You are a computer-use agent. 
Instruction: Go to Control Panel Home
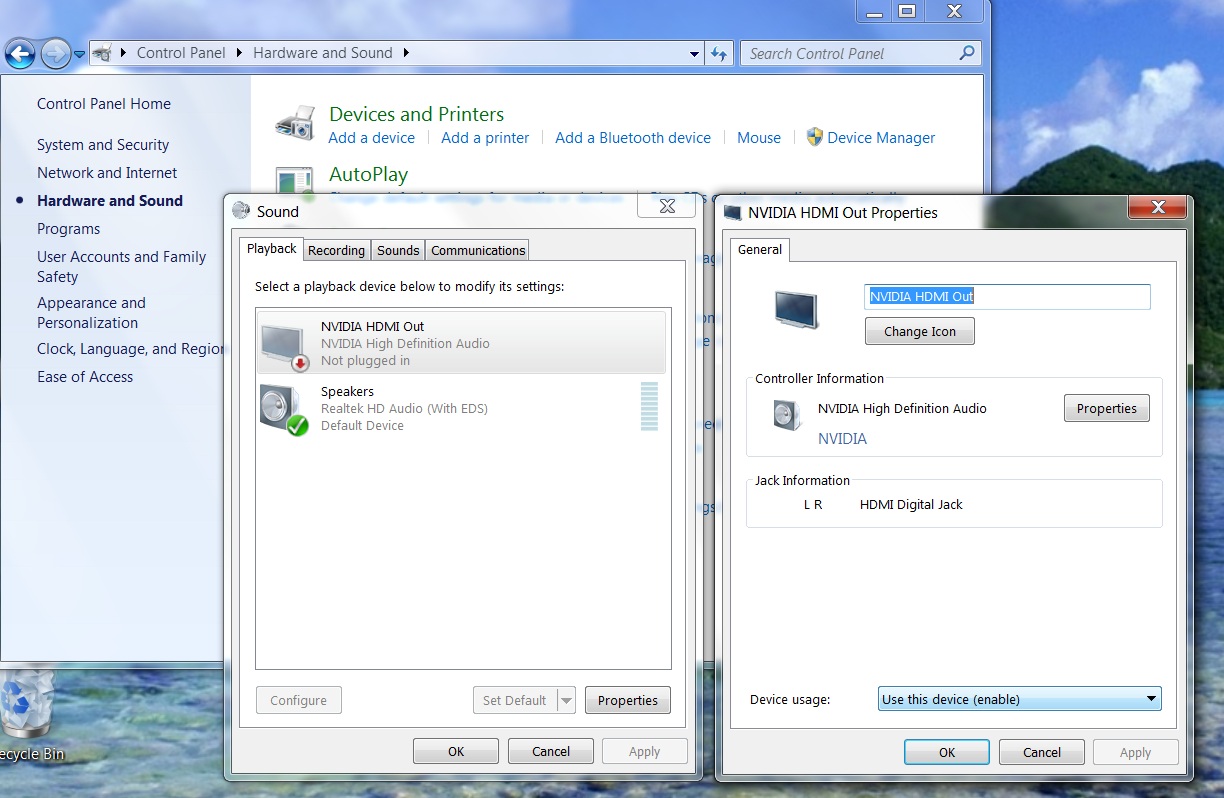104,104
